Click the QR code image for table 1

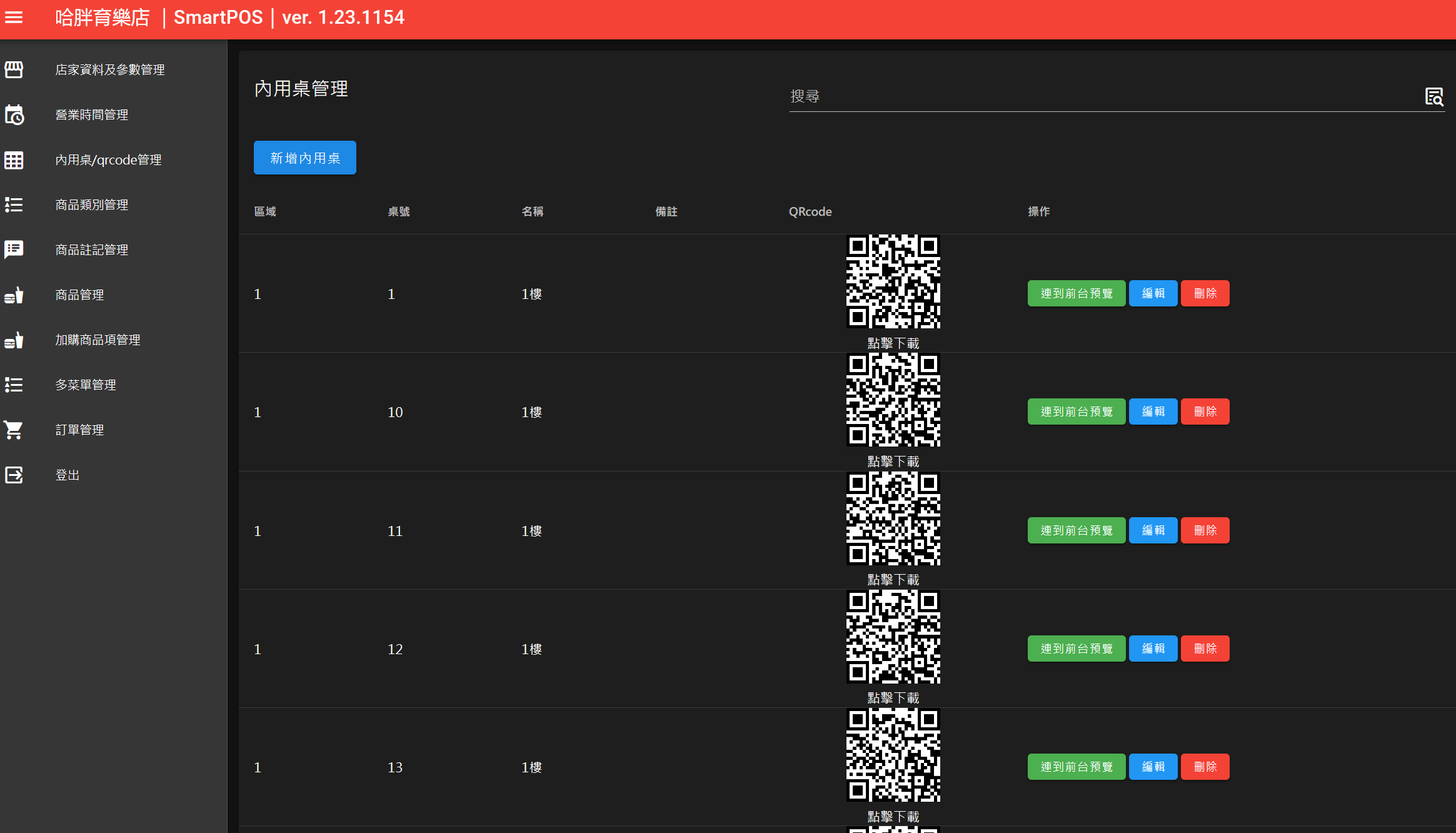[893, 281]
